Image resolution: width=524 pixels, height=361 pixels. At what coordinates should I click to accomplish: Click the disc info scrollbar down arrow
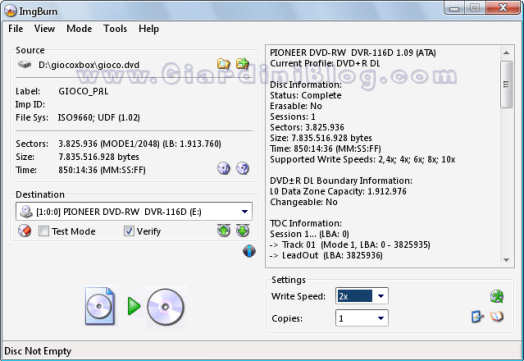click(x=506, y=260)
